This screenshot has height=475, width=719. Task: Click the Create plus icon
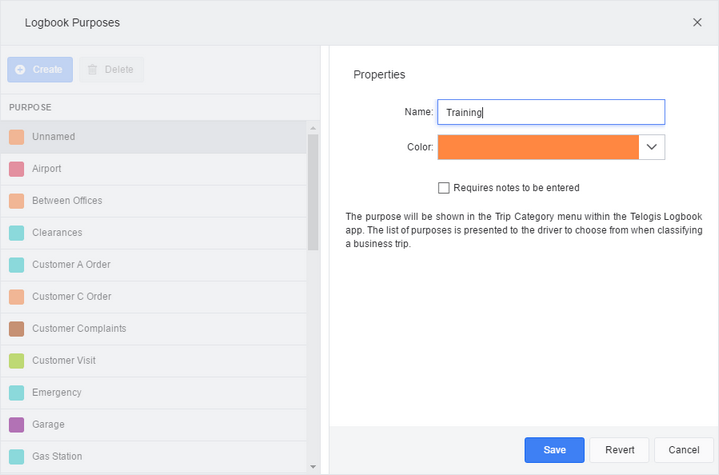[x=20, y=70]
